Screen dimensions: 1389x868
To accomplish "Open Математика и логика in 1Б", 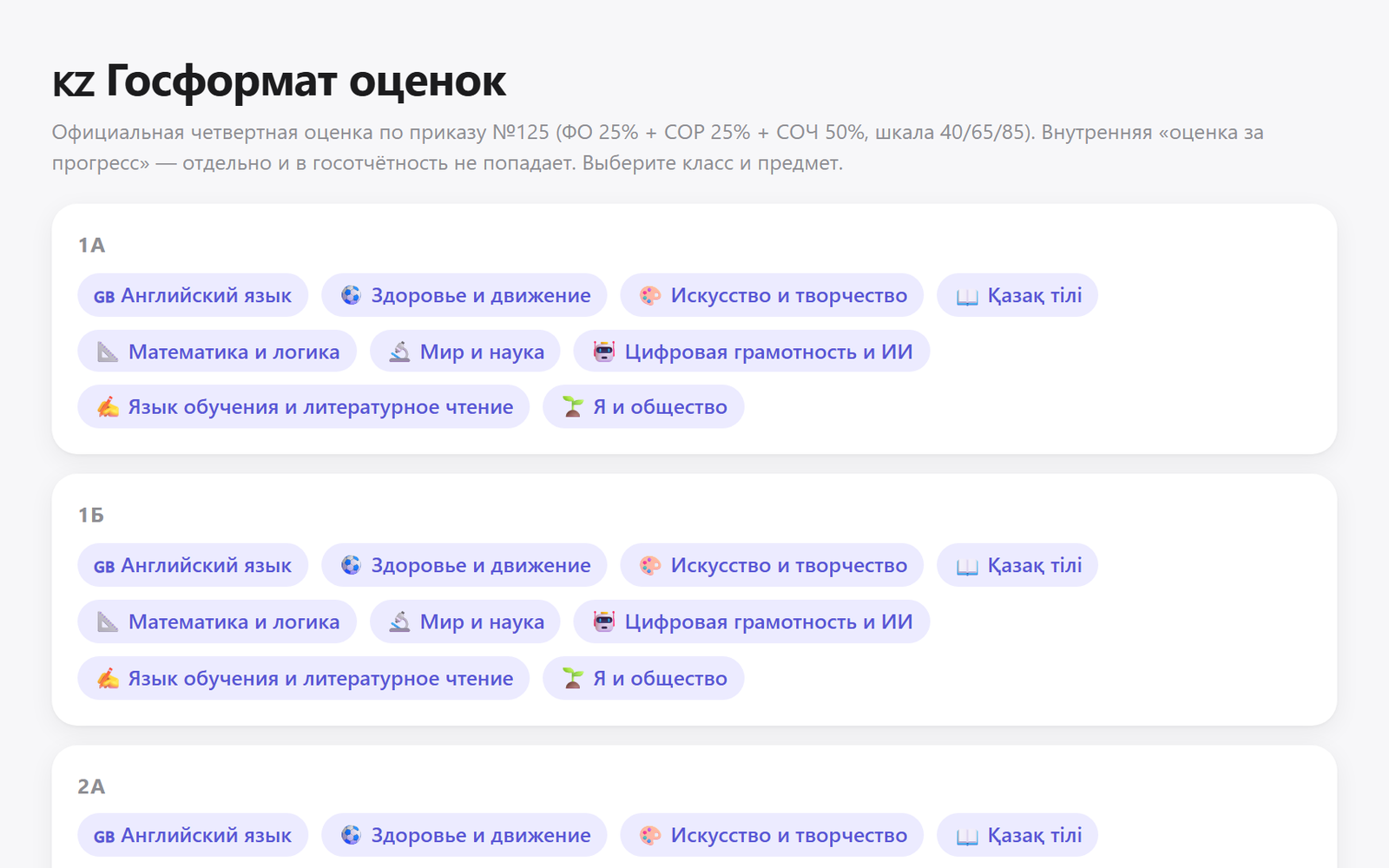I will pyautogui.click(x=217, y=621).
